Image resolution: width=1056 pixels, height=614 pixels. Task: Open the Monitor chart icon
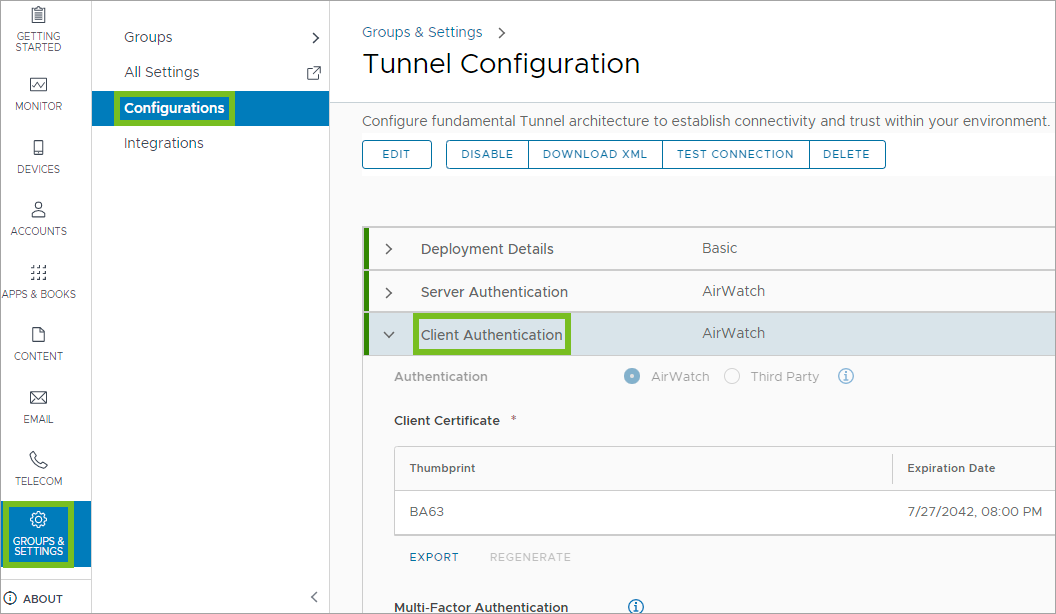pyautogui.click(x=38, y=85)
